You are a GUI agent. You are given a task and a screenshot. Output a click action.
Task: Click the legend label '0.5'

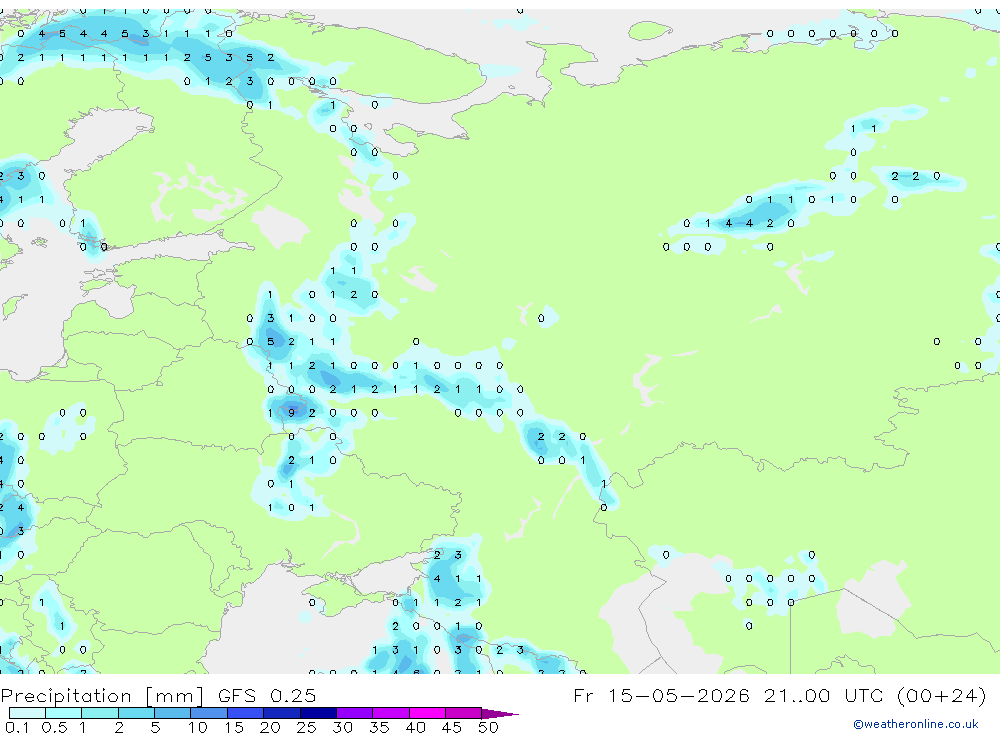point(54,727)
